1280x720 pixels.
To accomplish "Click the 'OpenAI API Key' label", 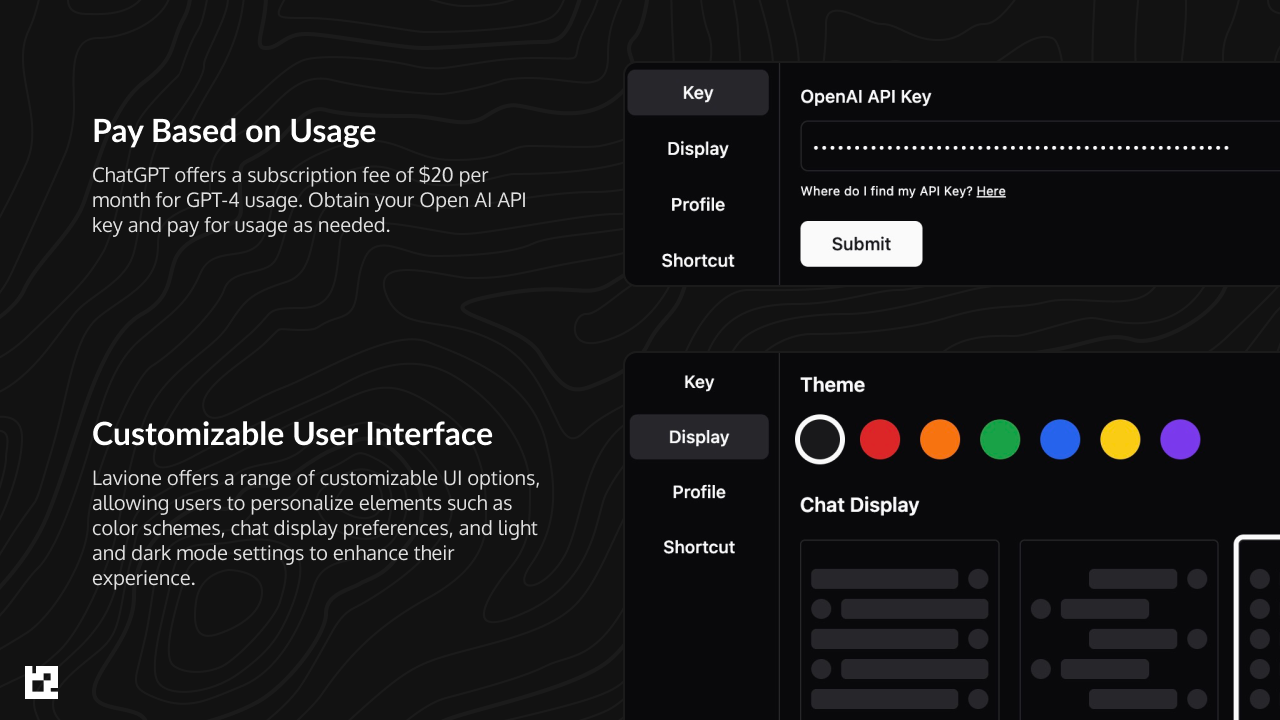I will (x=866, y=97).
